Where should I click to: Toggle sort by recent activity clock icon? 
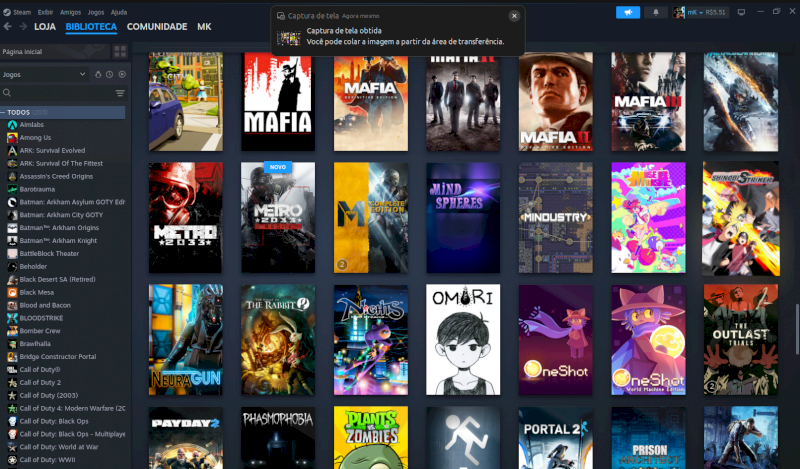pos(110,75)
